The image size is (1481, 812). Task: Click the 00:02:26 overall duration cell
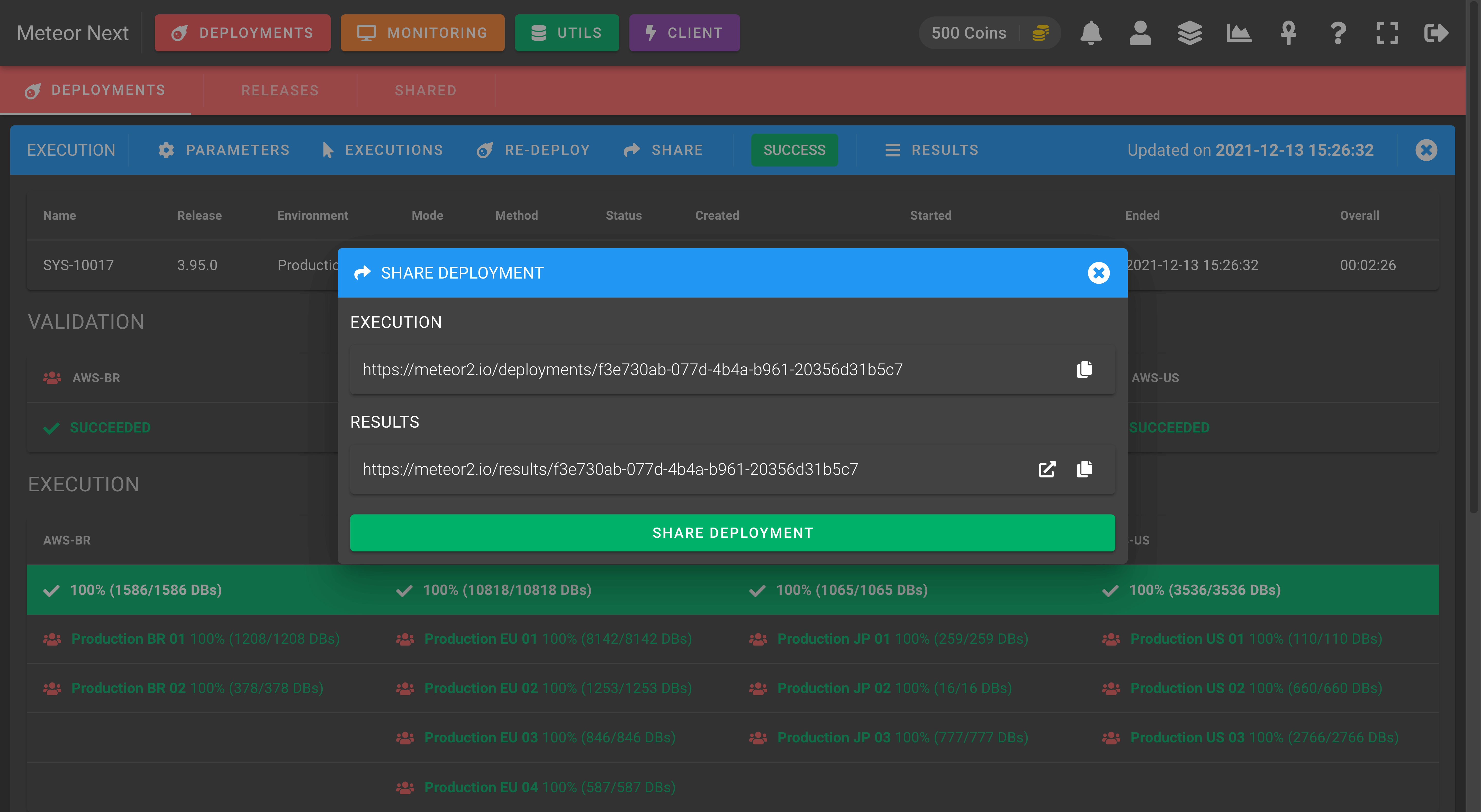[1368, 265]
